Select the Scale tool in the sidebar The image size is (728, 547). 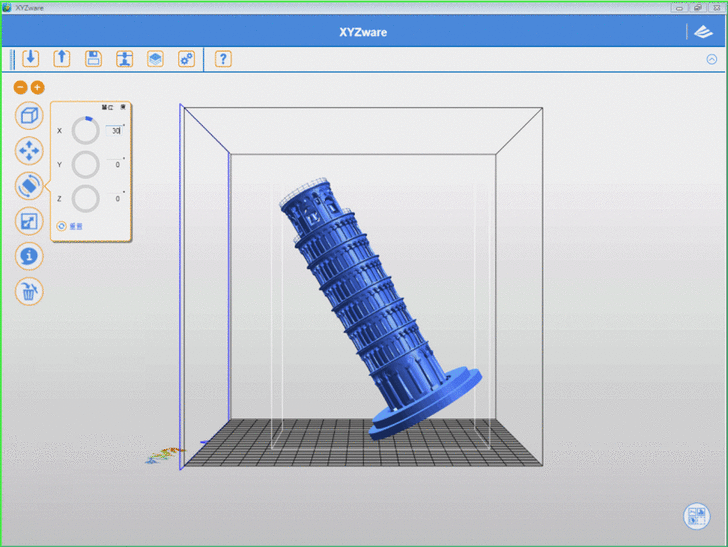(x=29, y=221)
